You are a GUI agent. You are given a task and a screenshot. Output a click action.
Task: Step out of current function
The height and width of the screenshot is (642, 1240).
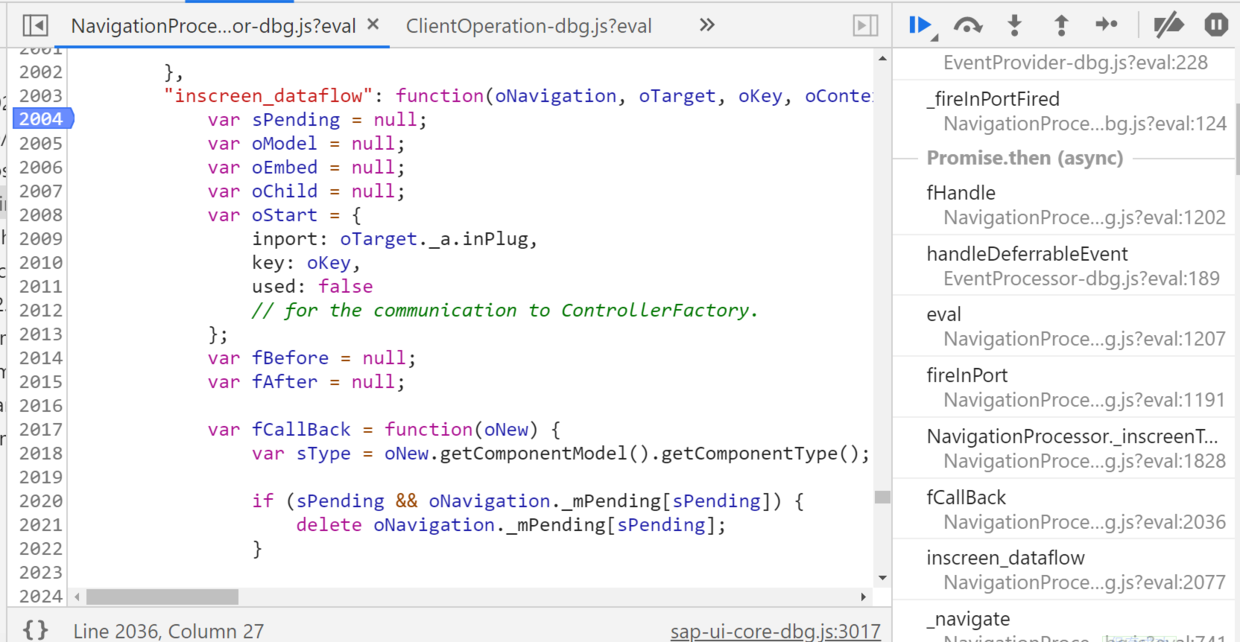tap(1061, 25)
